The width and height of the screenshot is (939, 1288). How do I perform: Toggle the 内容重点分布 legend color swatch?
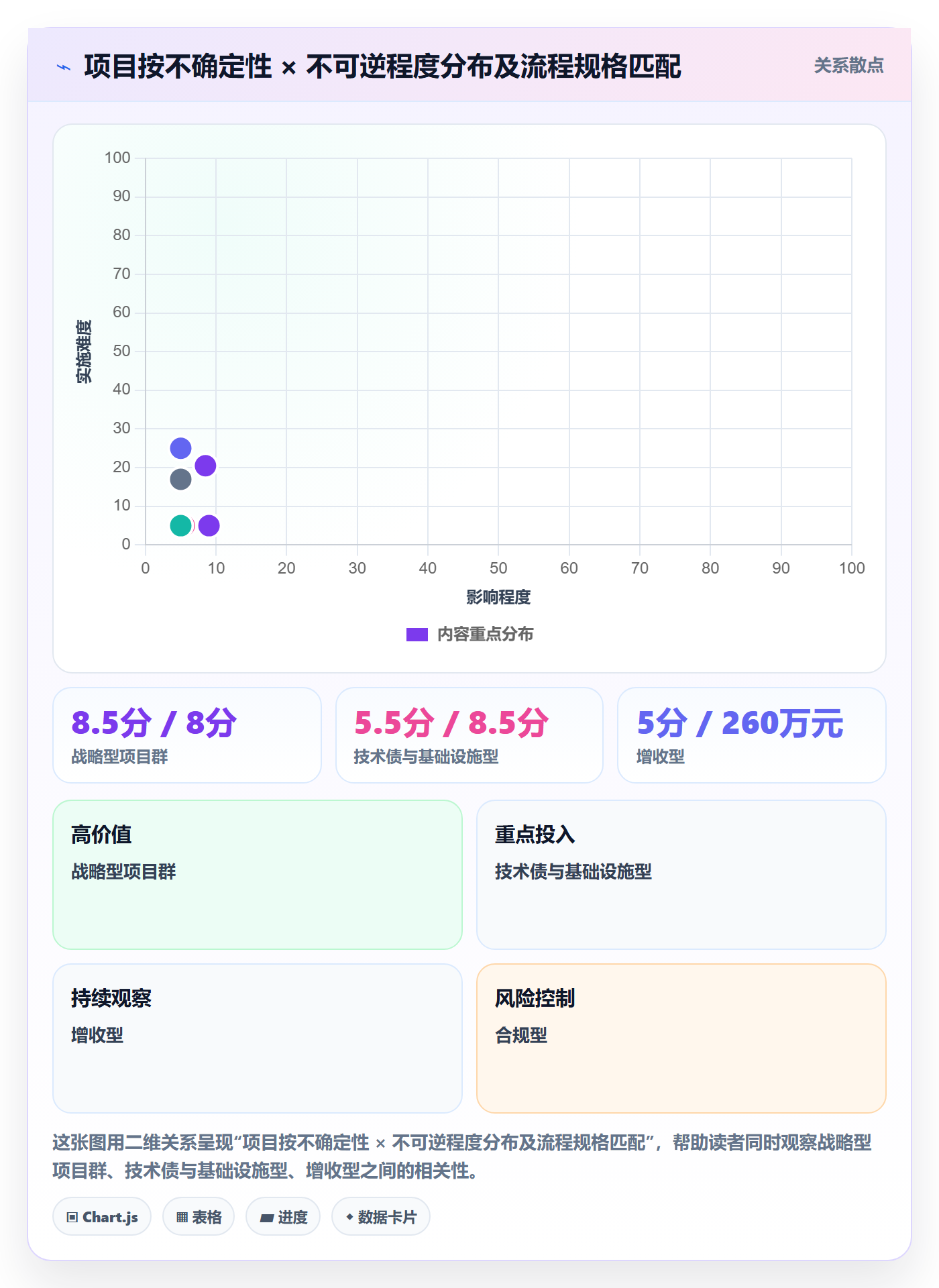coord(417,635)
